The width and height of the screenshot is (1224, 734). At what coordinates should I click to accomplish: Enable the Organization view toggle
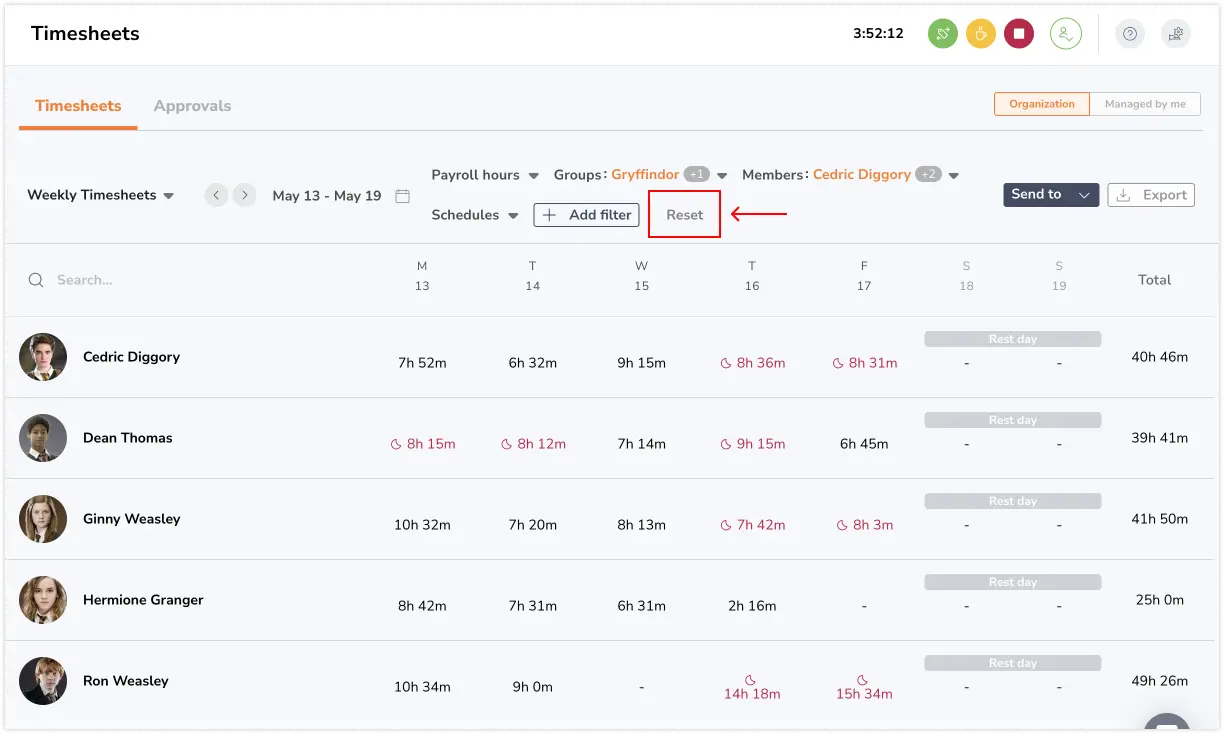(1041, 103)
